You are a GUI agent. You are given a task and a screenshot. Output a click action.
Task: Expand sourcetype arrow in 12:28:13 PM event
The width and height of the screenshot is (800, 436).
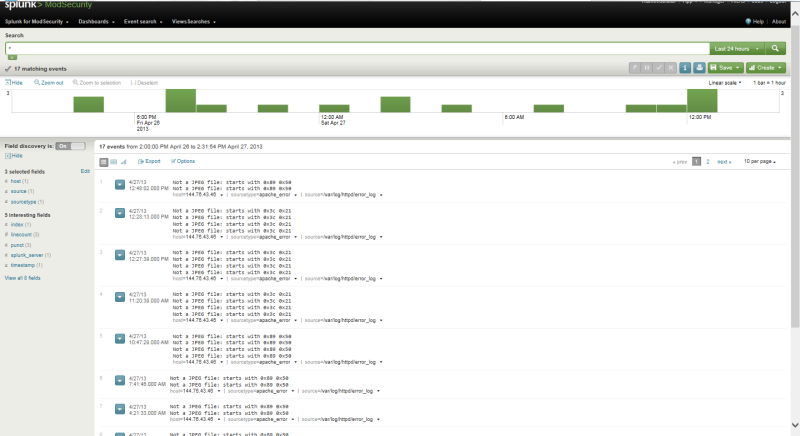pos(295,237)
